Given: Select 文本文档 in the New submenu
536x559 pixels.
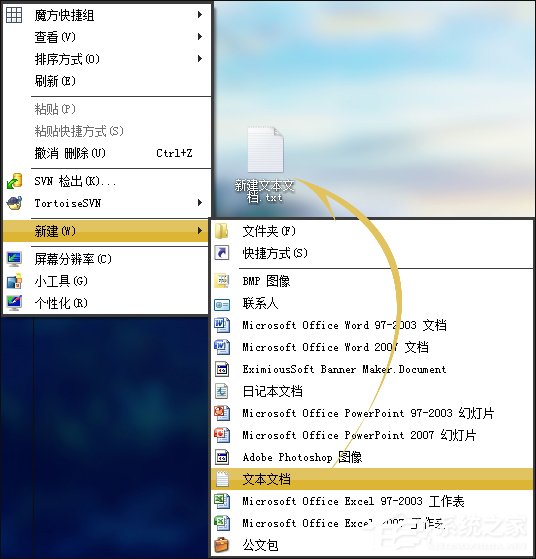Looking at the screenshot, I should 372,479.
